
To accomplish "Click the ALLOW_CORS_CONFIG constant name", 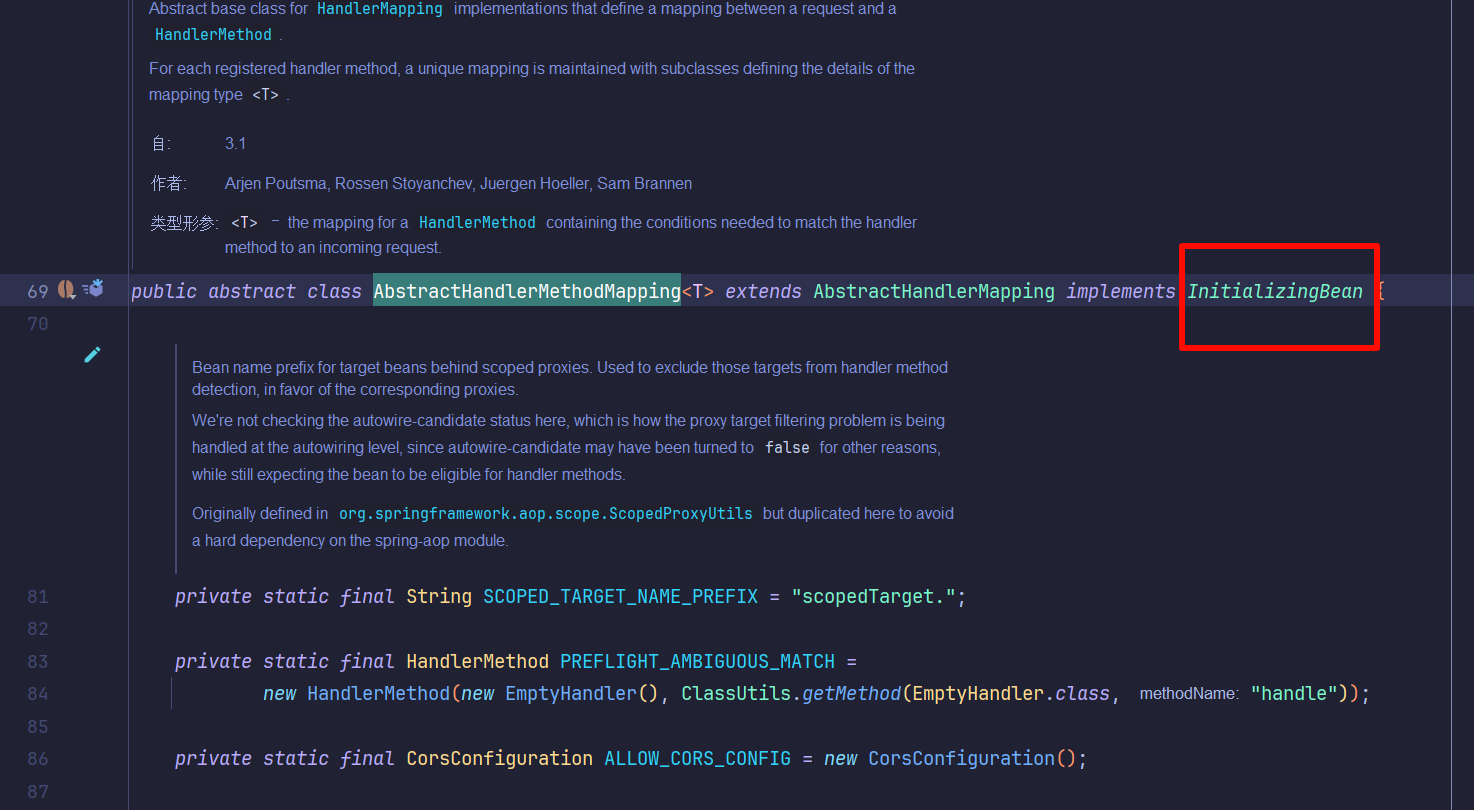I will click(x=697, y=759).
